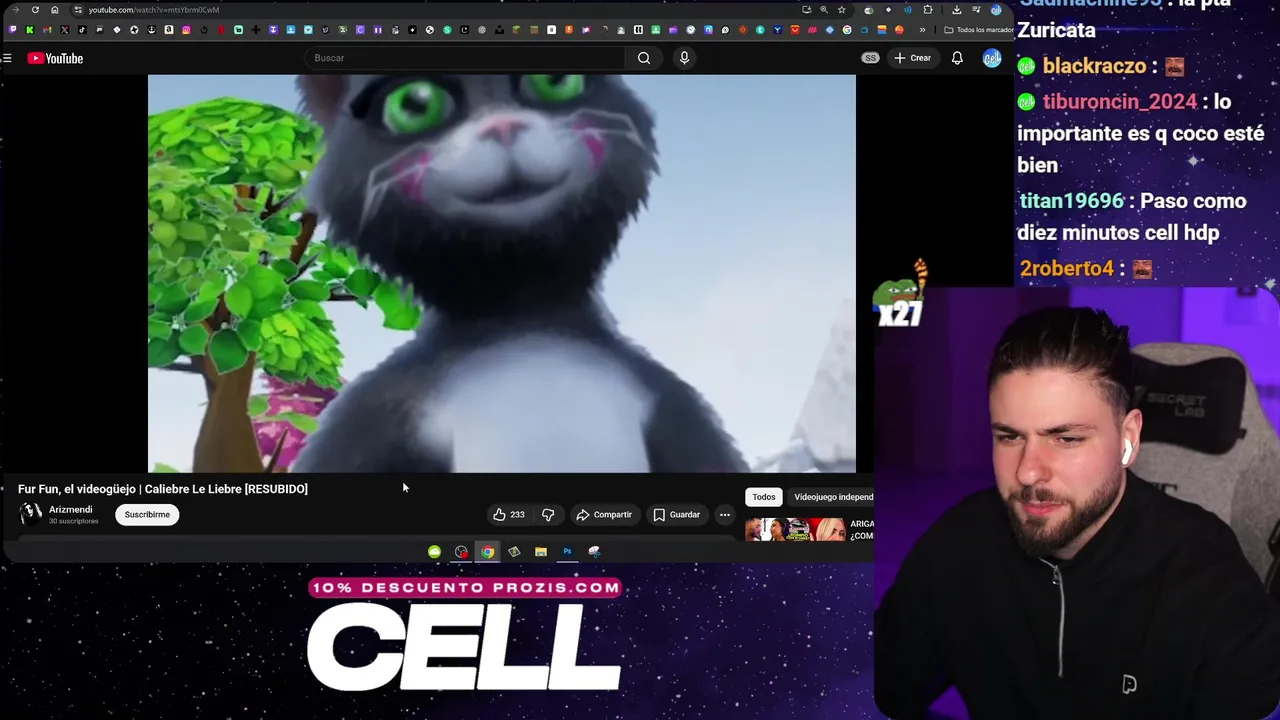Save the video with the Guardar button
This screenshot has width=1280, height=720.
click(x=676, y=514)
